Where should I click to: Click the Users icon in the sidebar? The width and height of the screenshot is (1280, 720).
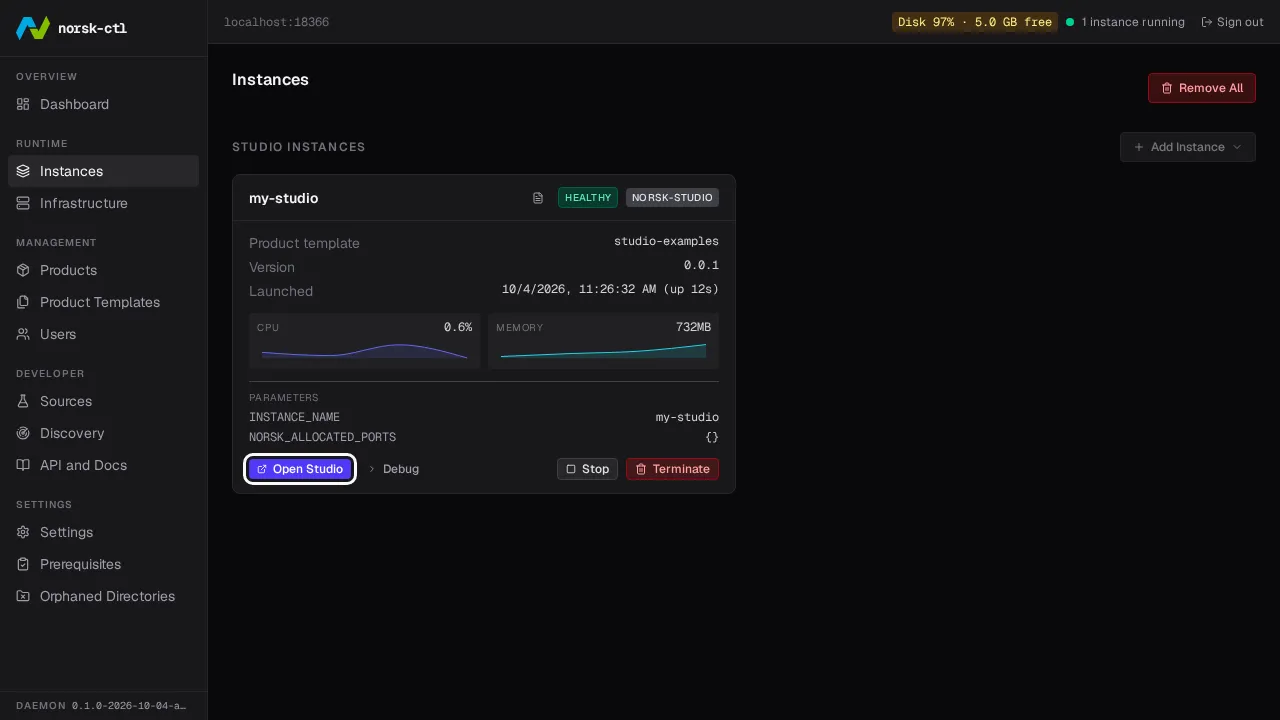click(23, 334)
